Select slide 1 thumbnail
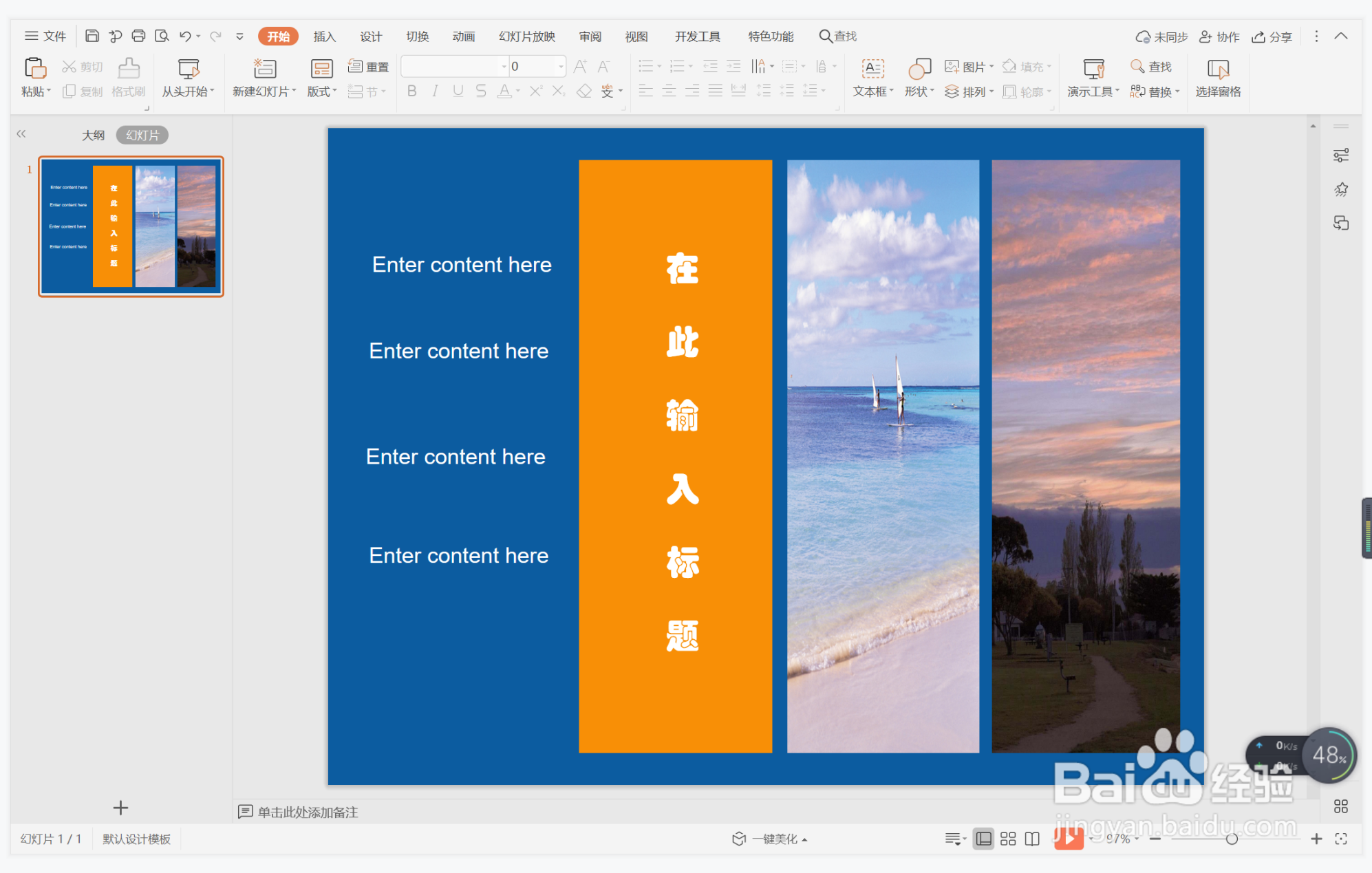Image resolution: width=1372 pixels, height=873 pixels. (x=131, y=226)
